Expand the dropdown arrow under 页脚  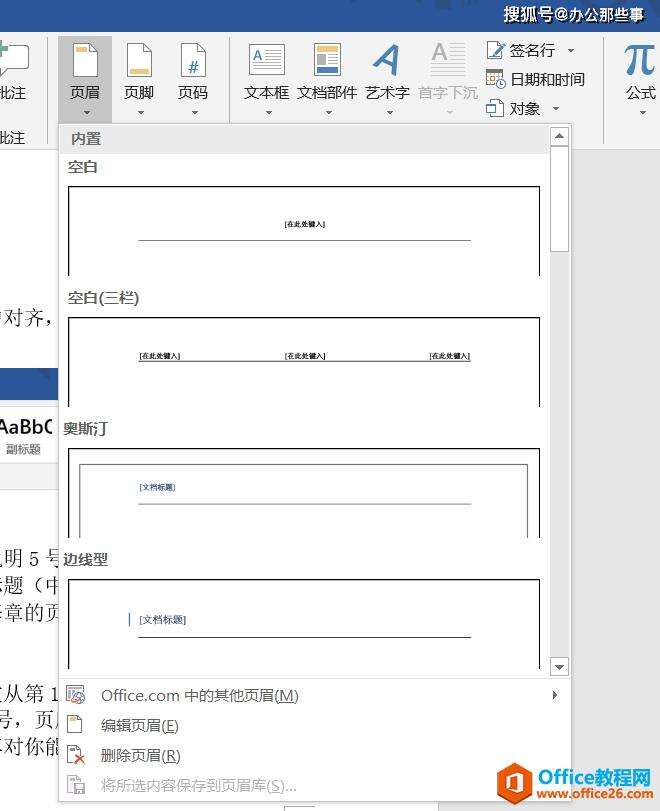click(x=141, y=112)
